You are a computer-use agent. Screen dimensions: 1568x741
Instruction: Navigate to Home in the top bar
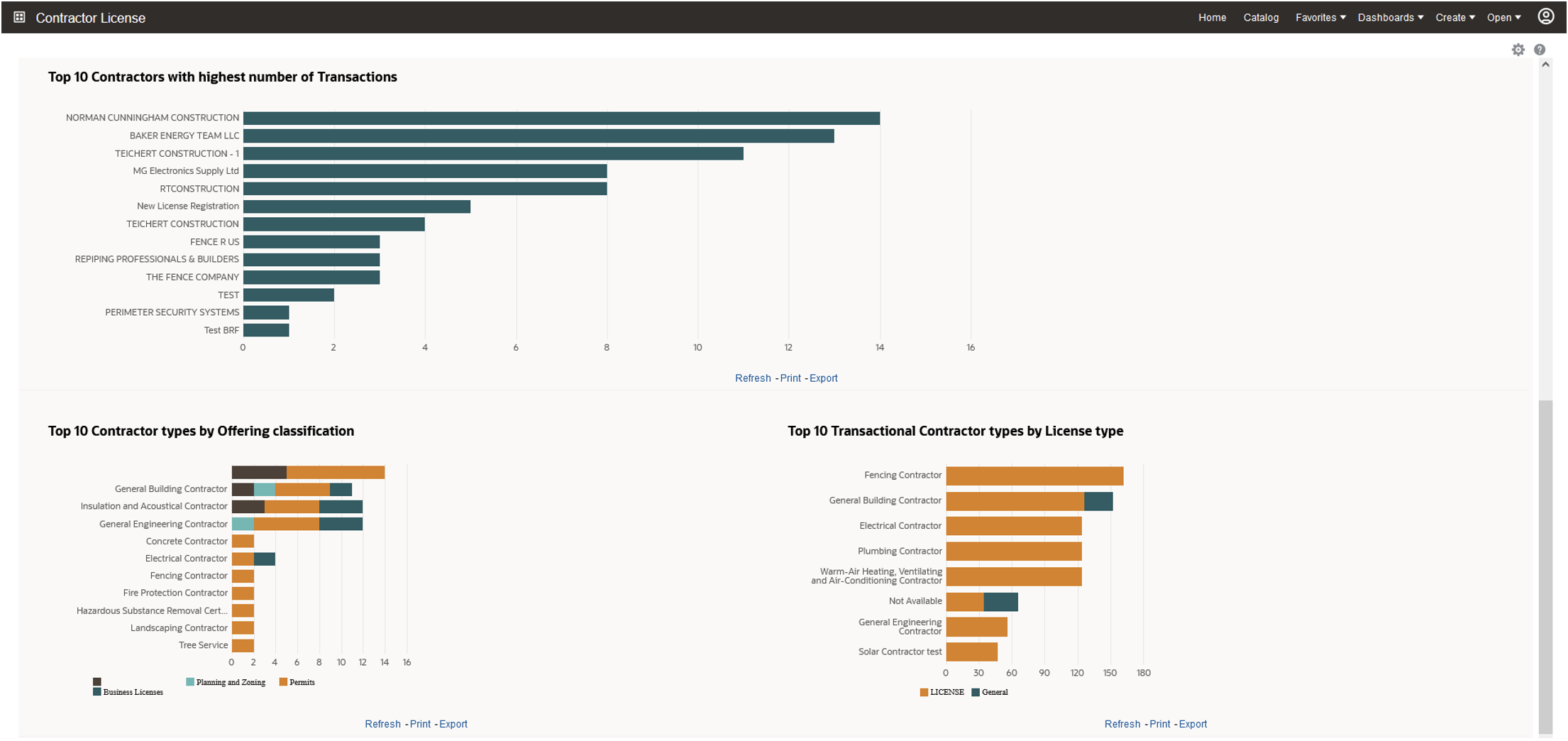(x=1212, y=17)
